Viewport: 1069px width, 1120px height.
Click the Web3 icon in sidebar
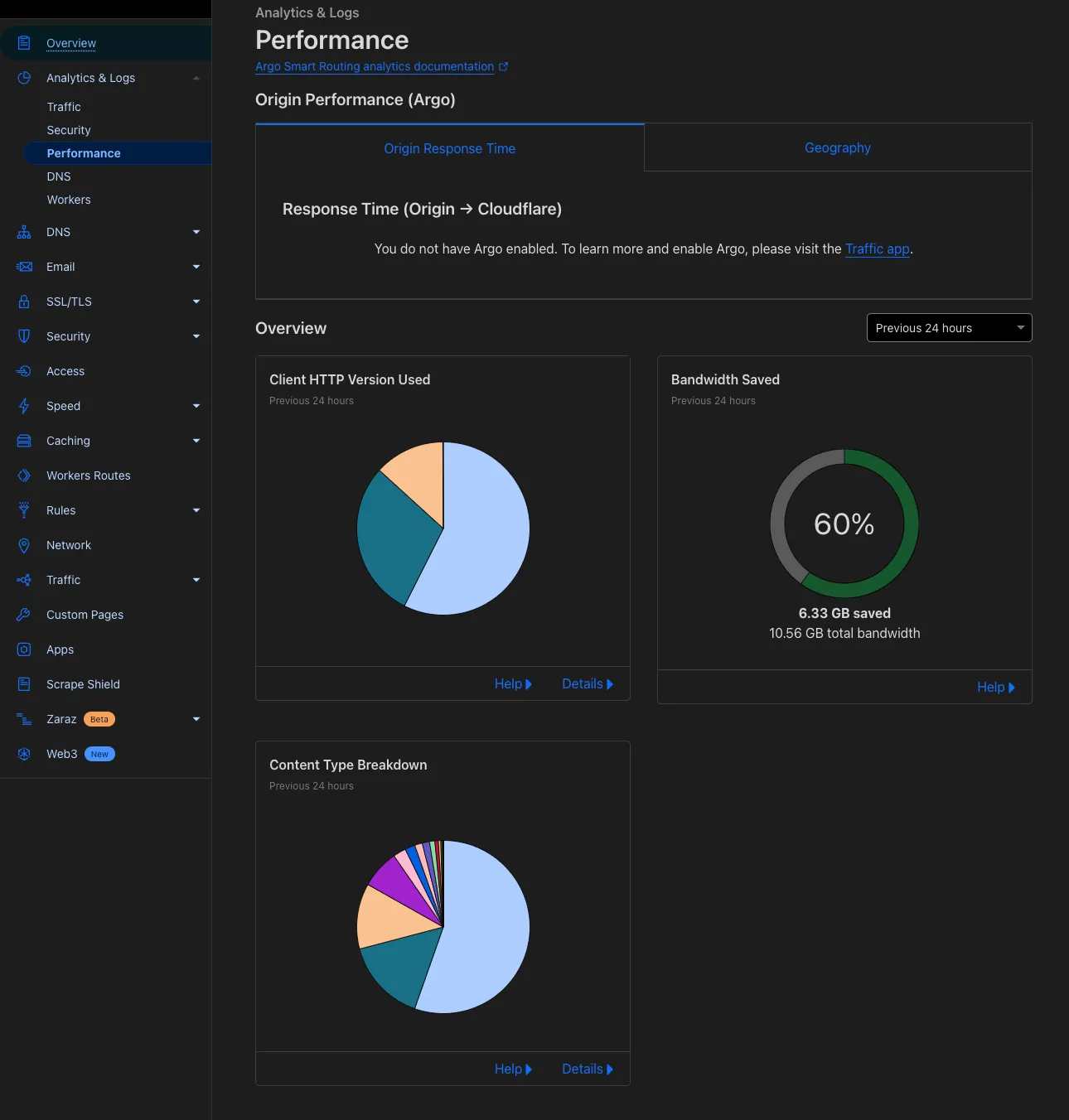pos(24,754)
